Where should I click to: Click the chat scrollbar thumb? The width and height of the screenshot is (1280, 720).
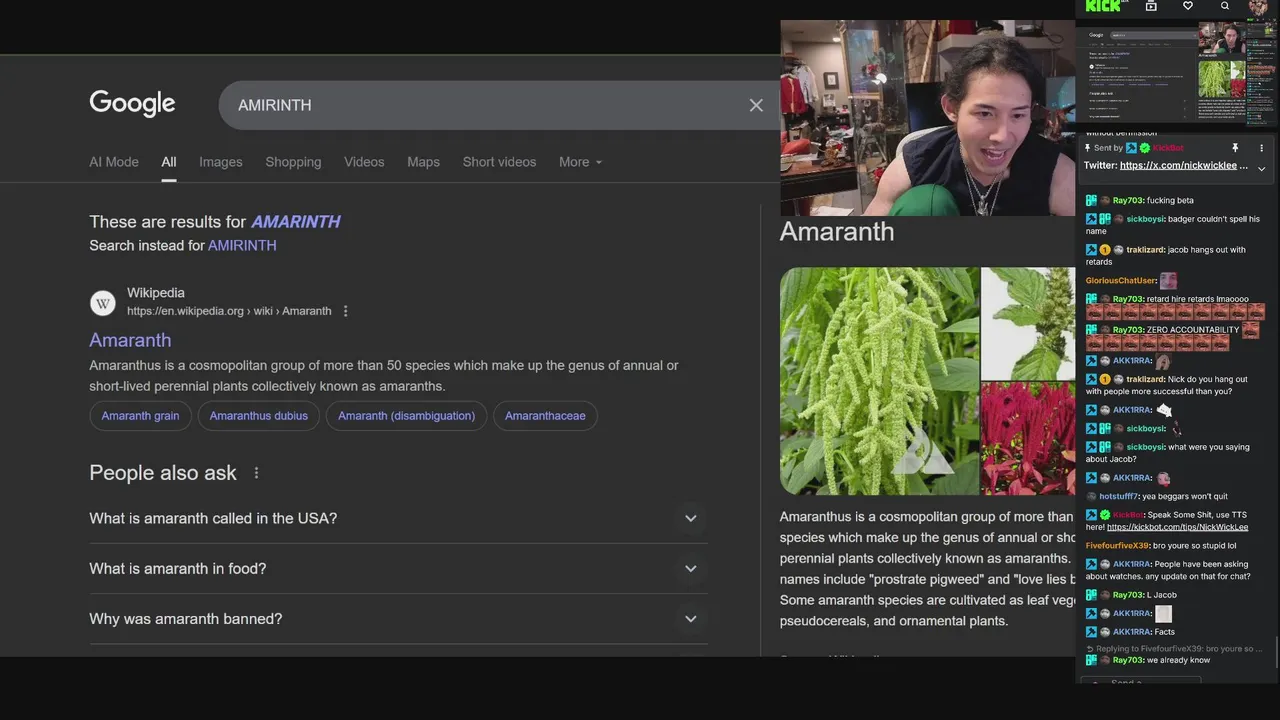click(1277, 654)
